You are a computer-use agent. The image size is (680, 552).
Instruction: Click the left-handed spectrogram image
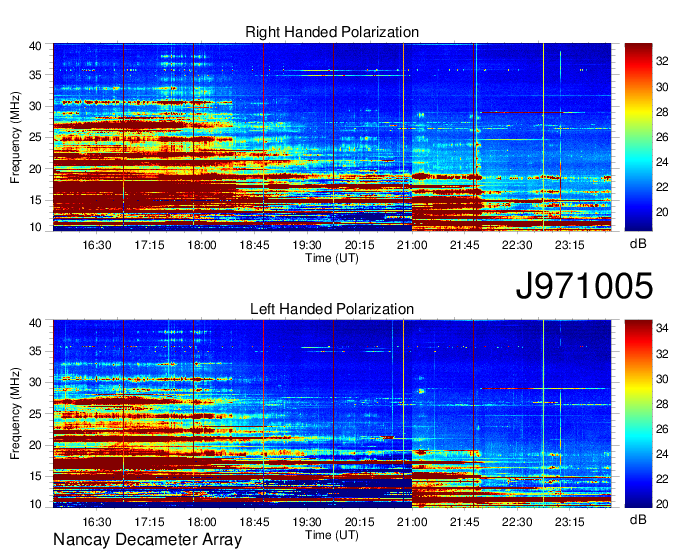point(332,414)
